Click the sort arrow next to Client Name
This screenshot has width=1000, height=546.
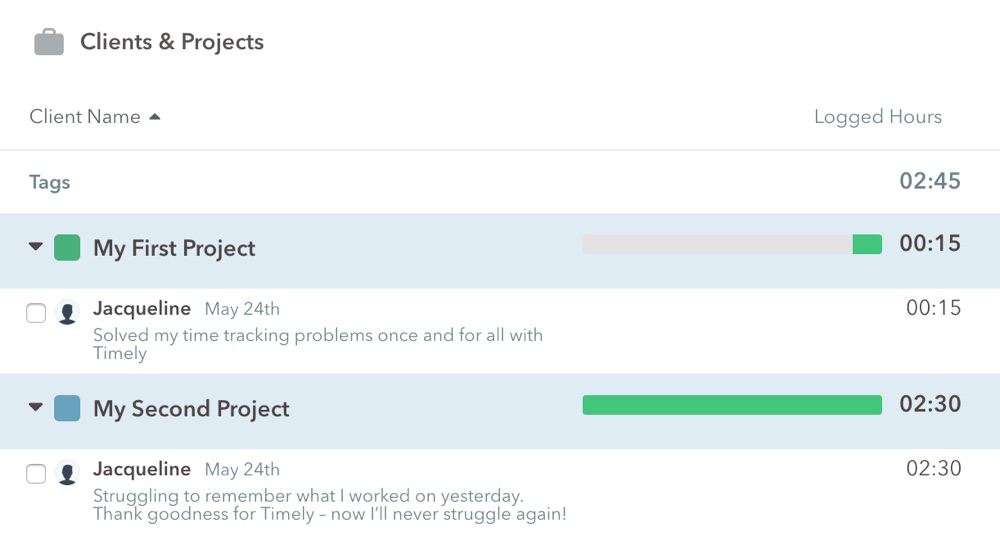click(x=154, y=117)
